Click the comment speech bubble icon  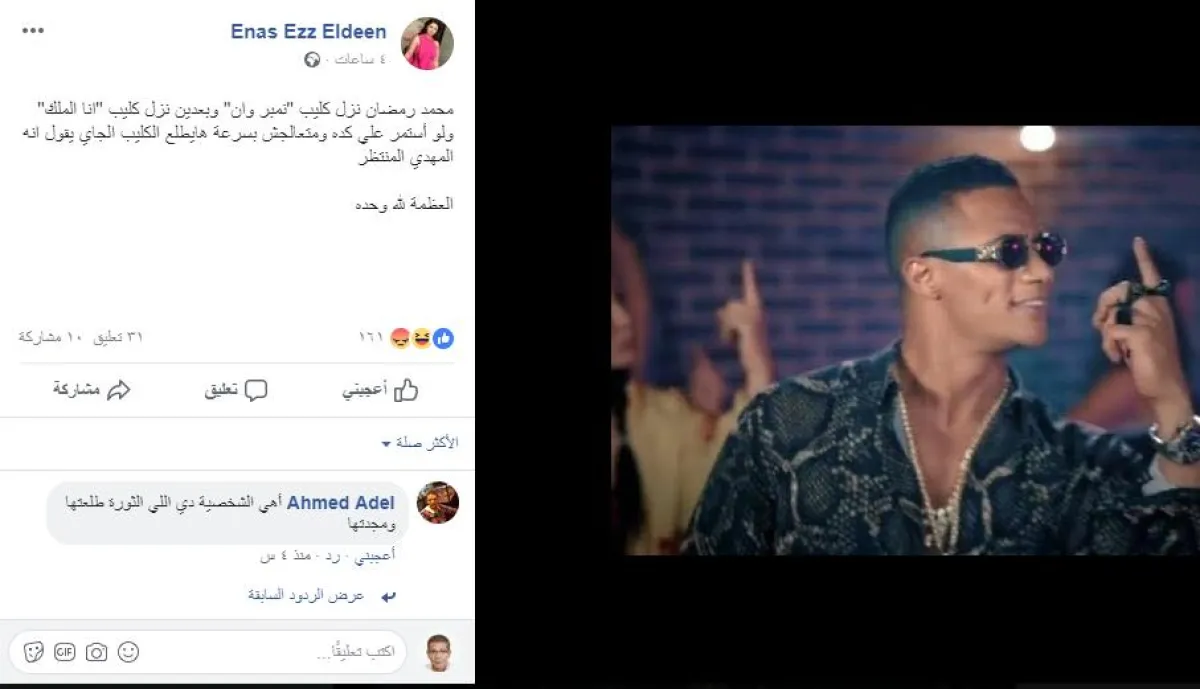coord(256,391)
